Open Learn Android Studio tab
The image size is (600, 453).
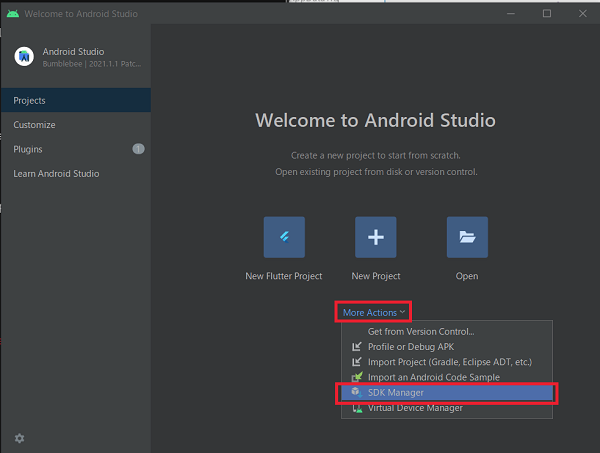76,174
